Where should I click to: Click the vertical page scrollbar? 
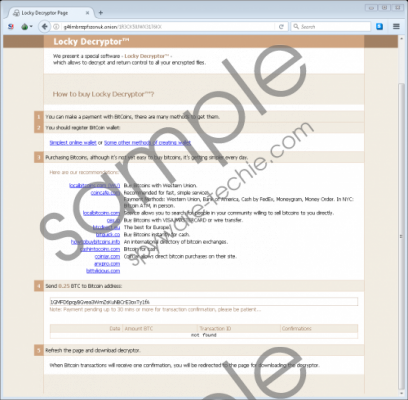coord(401,236)
